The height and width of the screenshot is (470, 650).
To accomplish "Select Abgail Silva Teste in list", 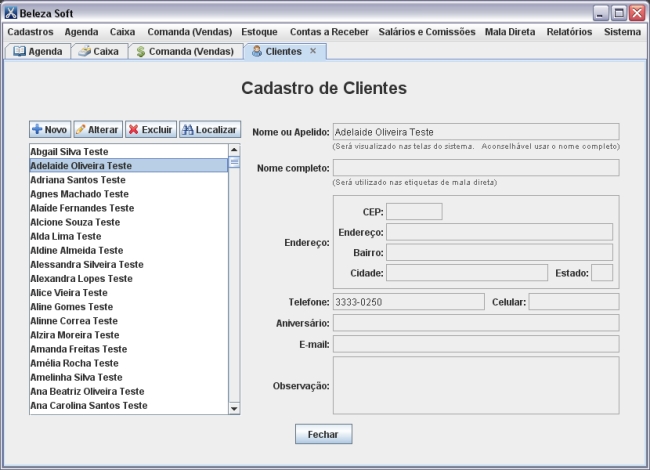I will 129,151.
